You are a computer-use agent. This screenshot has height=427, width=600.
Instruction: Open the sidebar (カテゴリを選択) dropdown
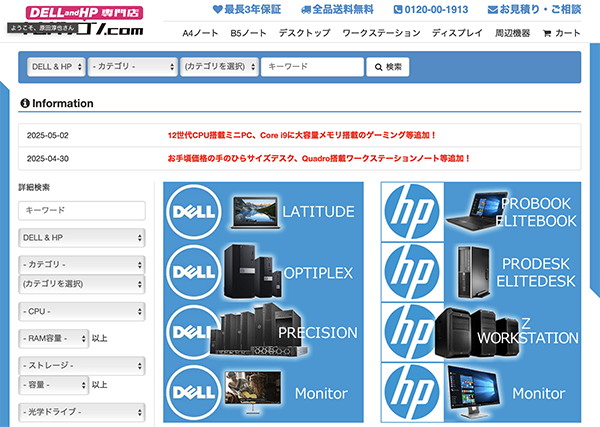tap(82, 284)
